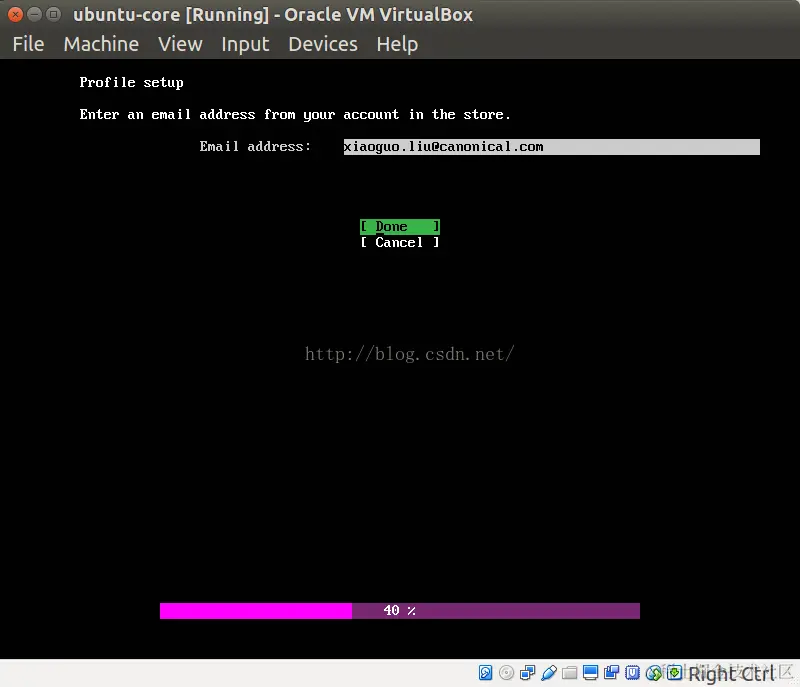
Task: Click the Right Ctrl host key label
Action: (732, 674)
